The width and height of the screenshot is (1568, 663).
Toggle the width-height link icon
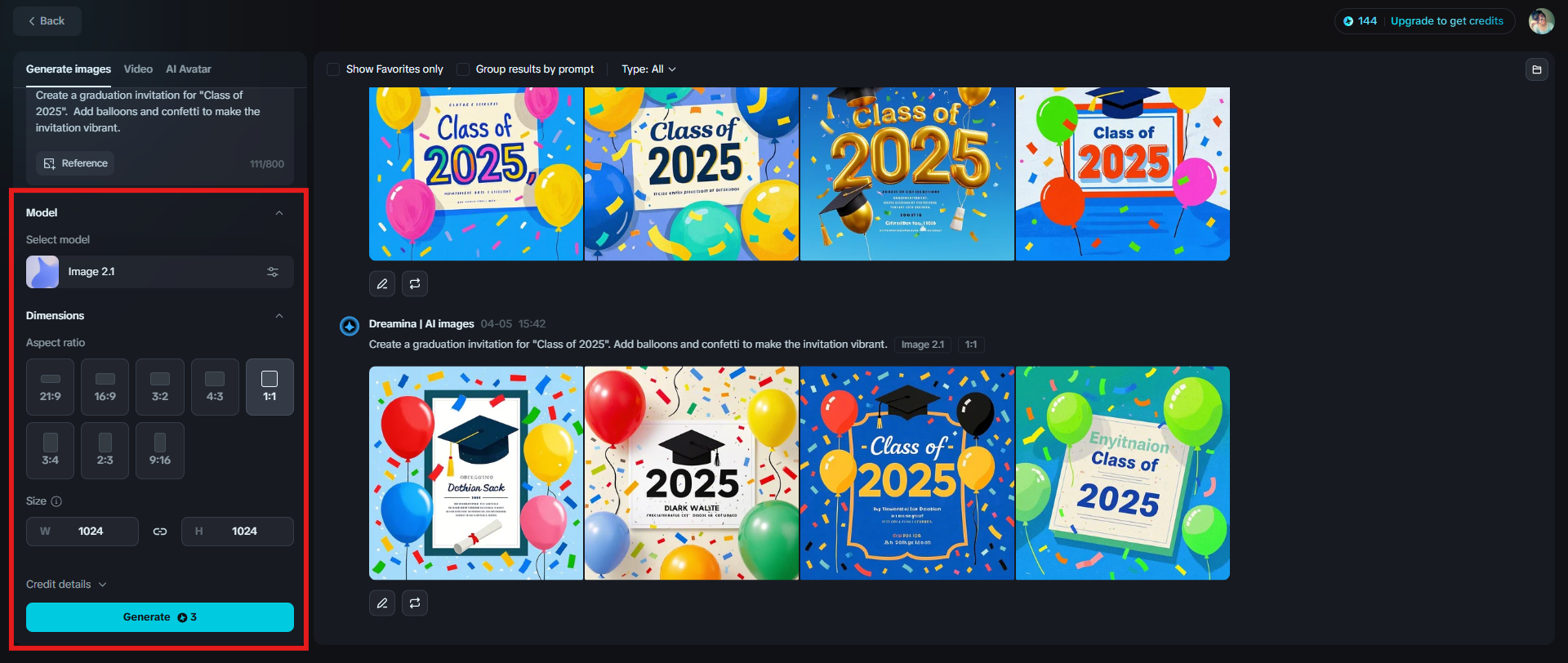point(160,532)
